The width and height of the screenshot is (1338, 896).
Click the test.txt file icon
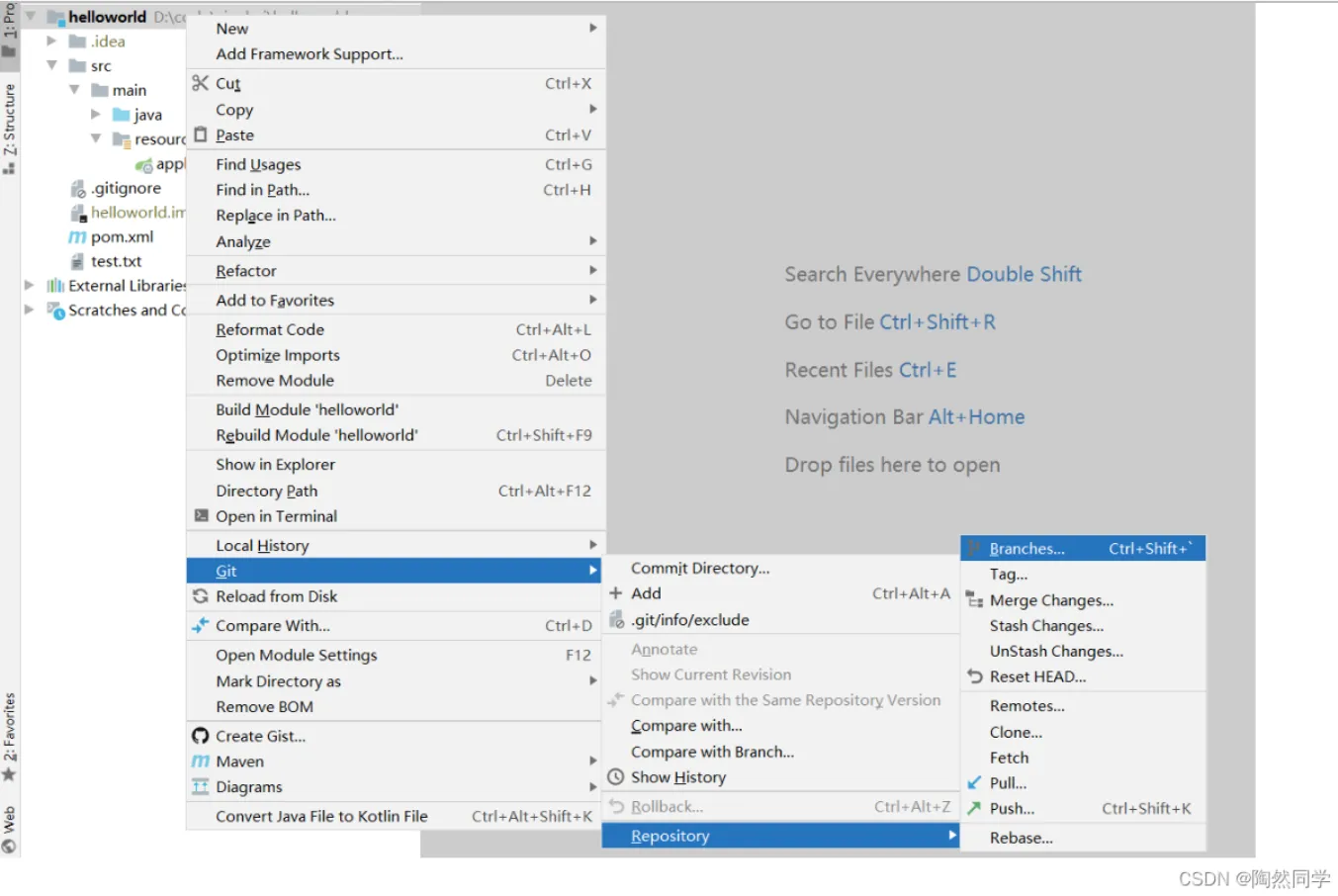coord(77,261)
